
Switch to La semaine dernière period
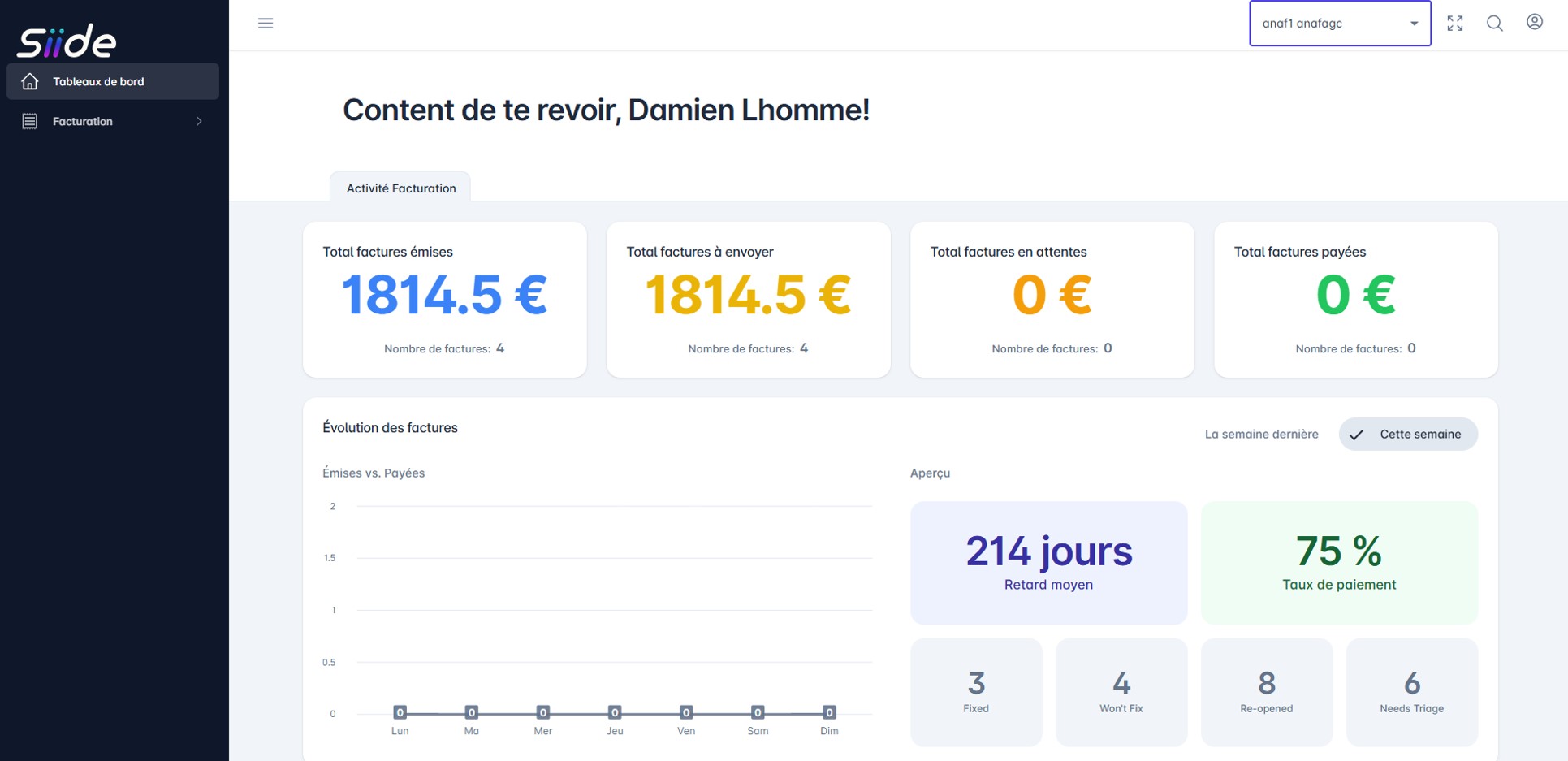pos(1261,435)
